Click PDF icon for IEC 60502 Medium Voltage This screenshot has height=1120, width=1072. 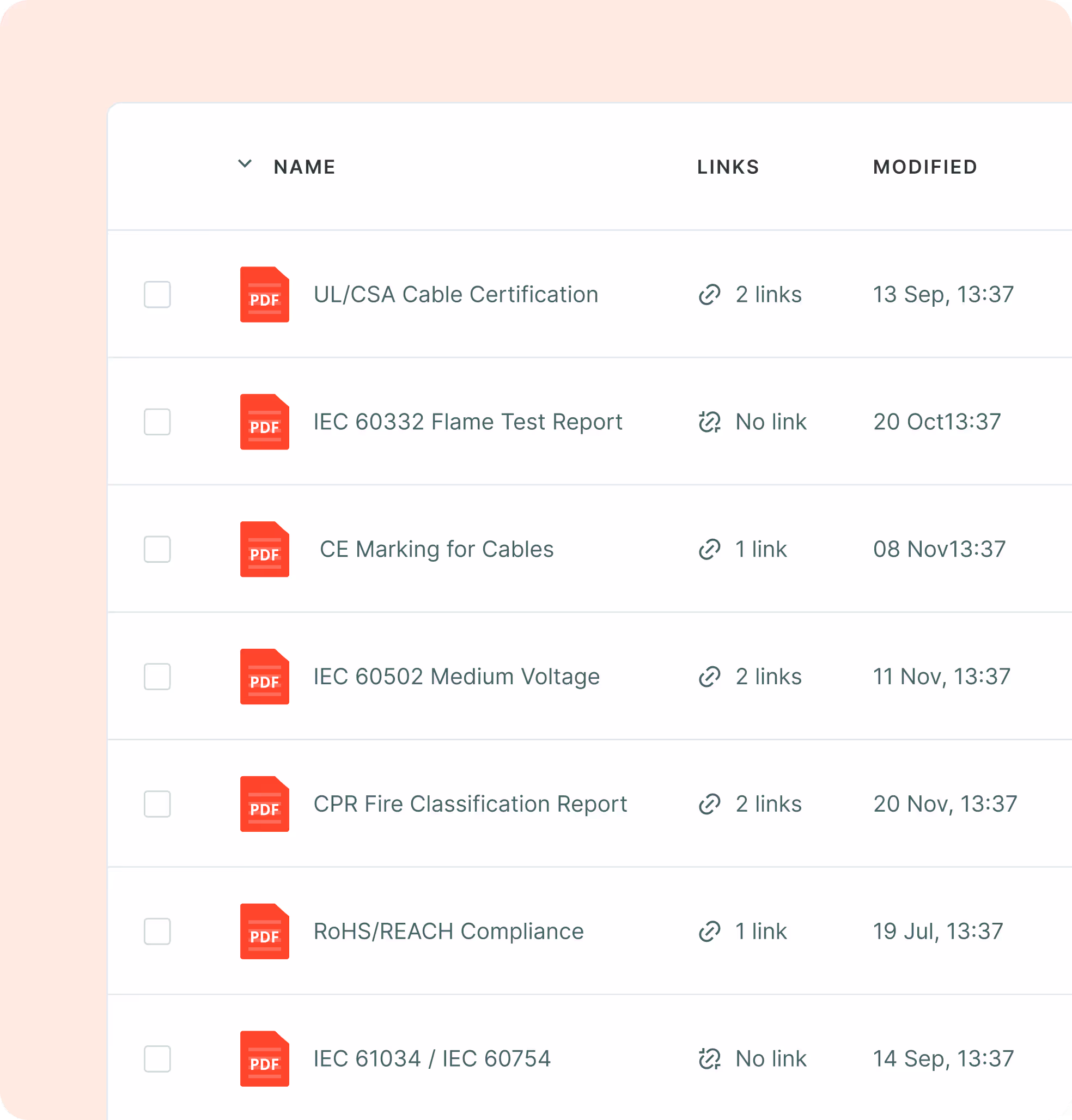[x=264, y=677]
